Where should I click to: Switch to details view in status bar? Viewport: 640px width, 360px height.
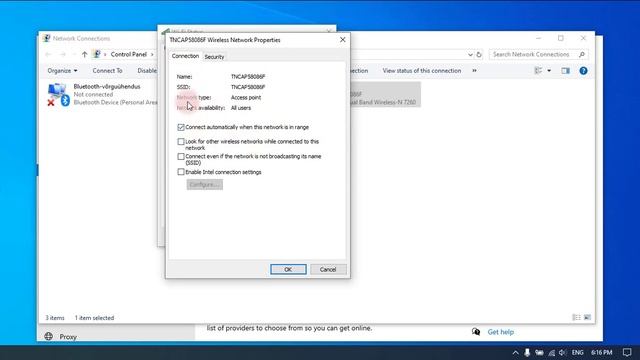click(x=576, y=317)
